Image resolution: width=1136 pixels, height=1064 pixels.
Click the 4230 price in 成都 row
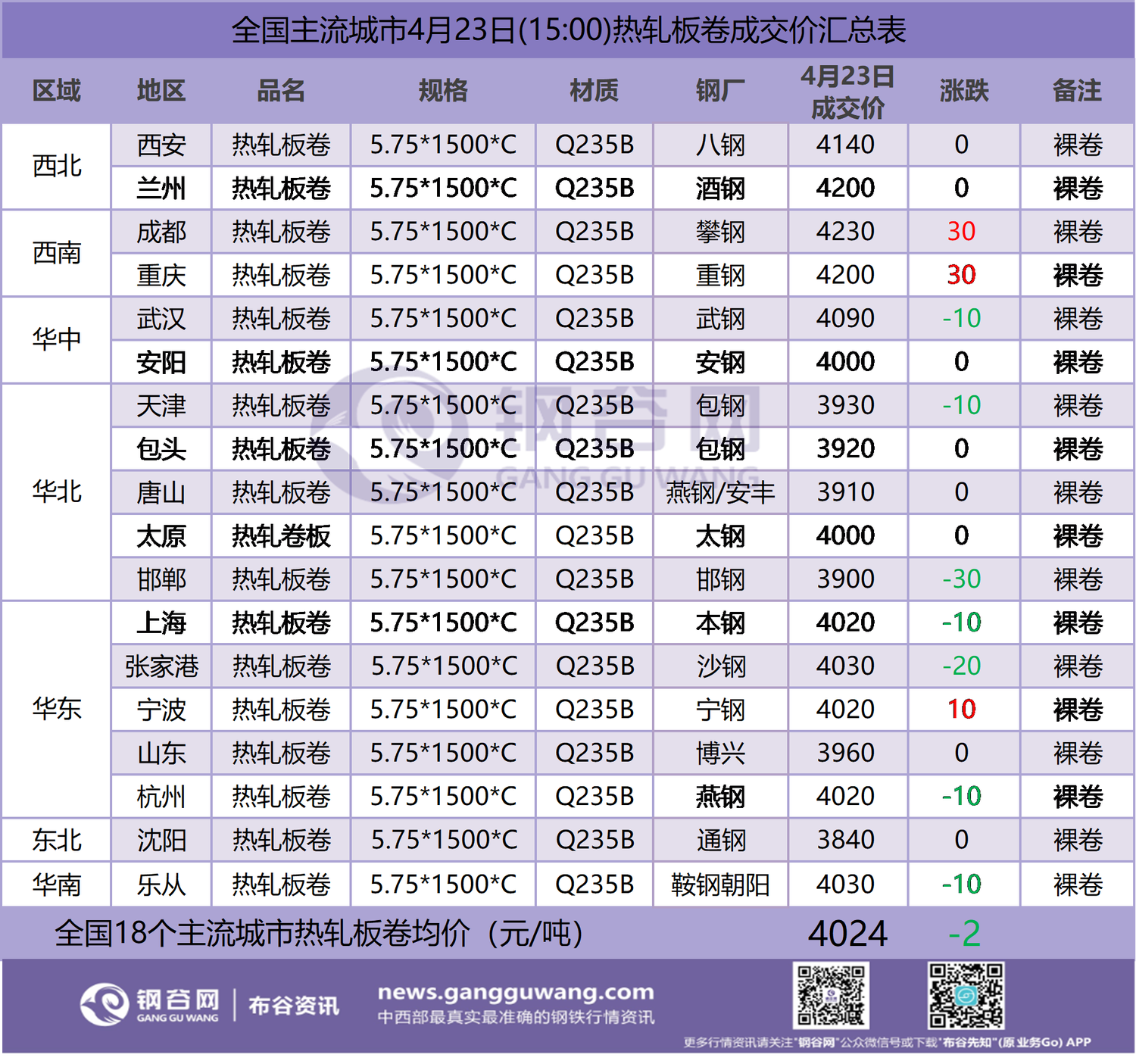point(846,232)
